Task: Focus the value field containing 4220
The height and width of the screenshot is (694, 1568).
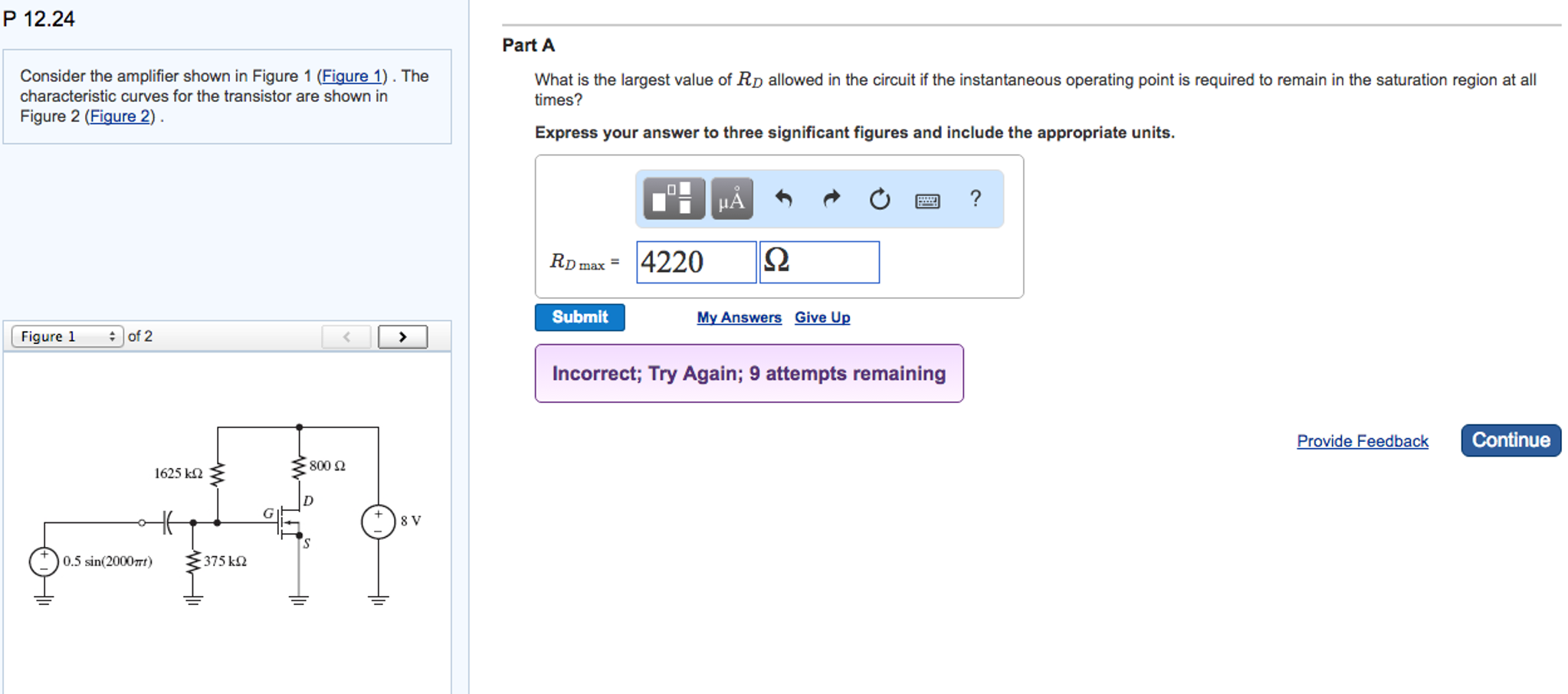Action: (x=696, y=262)
